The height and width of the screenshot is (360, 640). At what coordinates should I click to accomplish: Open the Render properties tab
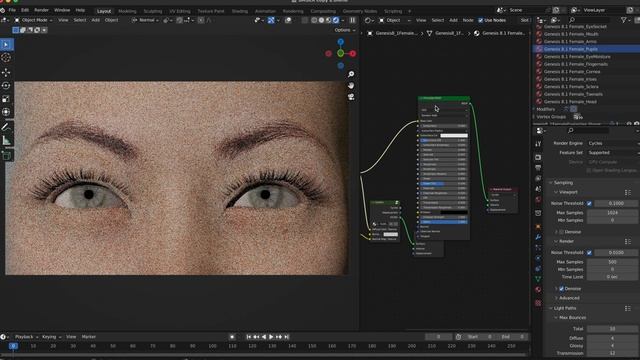click(x=538, y=157)
